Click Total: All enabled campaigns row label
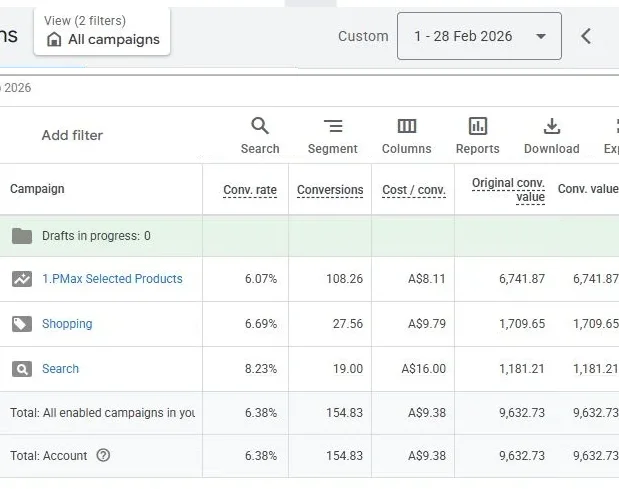The image size is (619, 489). 102,413
